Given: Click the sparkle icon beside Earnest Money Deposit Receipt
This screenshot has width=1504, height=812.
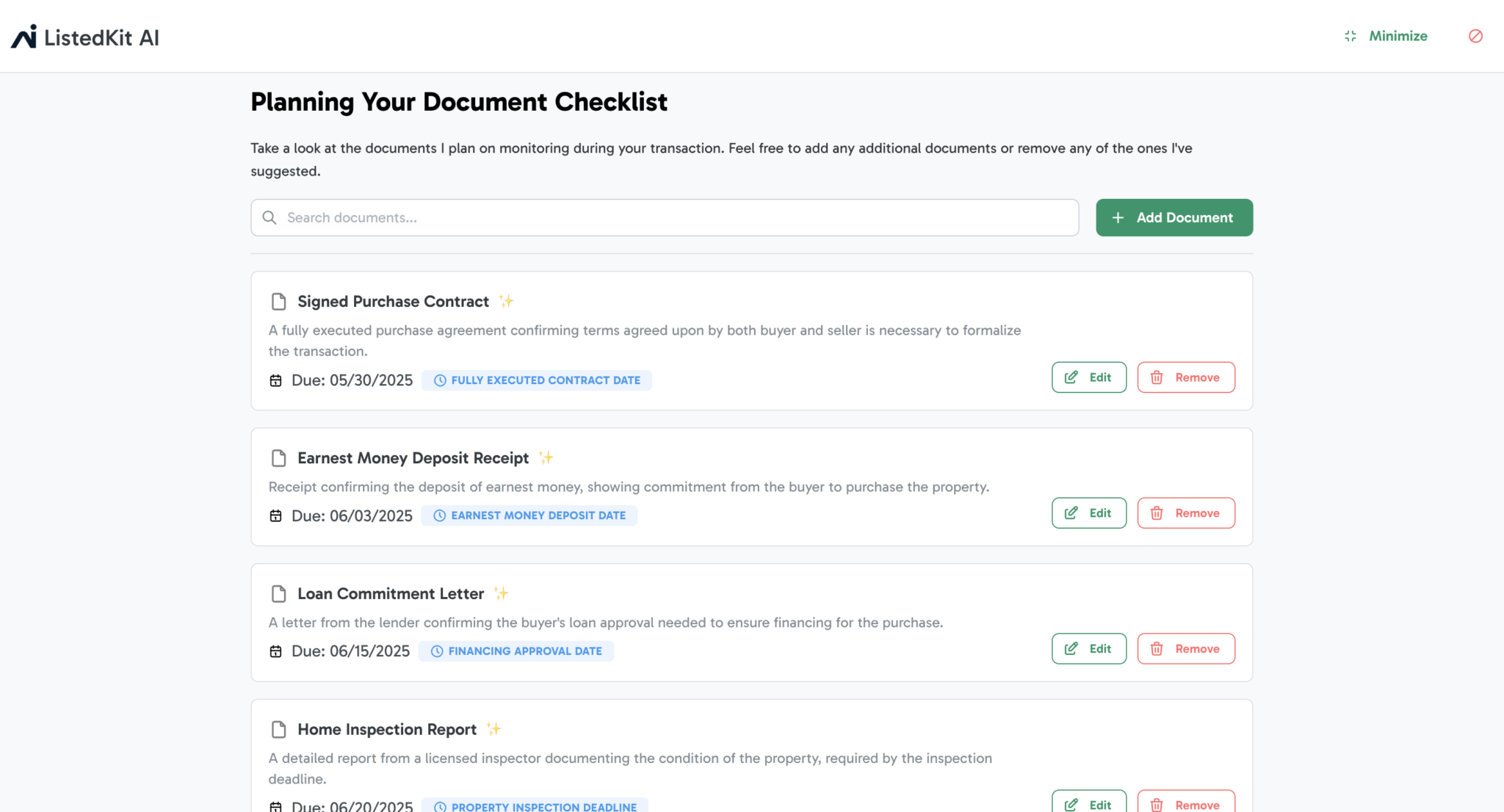Looking at the screenshot, I should [546, 458].
